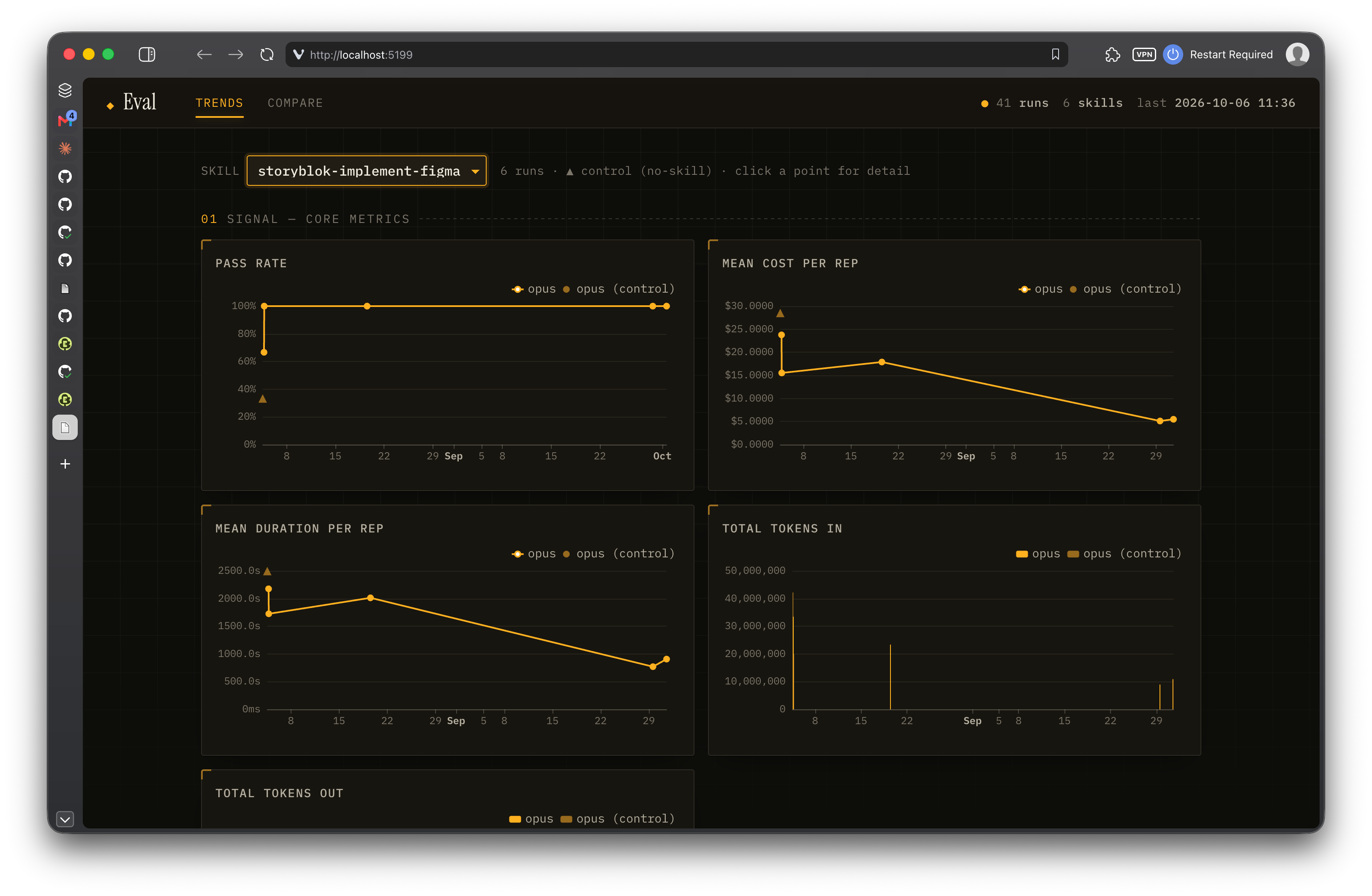The height and width of the screenshot is (896, 1372).
Task: Switch to the COMPARE tab
Action: [x=295, y=103]
